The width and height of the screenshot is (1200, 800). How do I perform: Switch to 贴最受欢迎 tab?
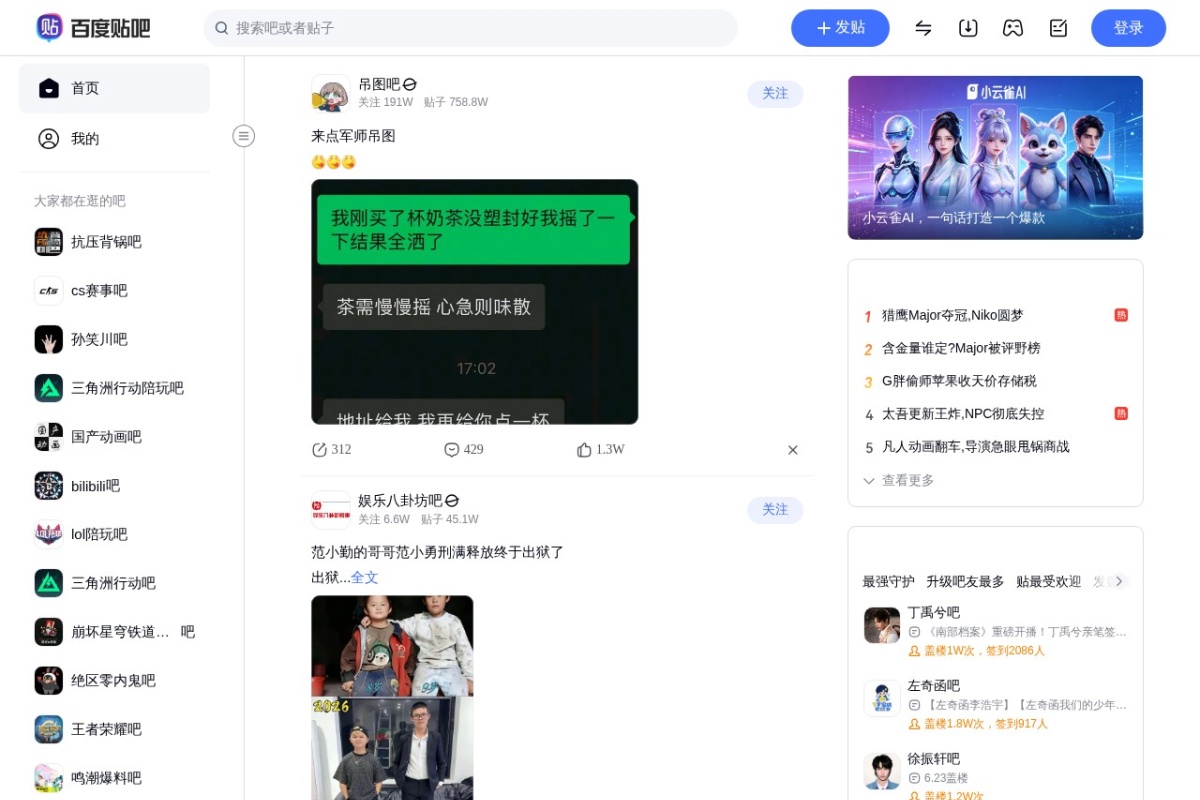click(1048, 582)
